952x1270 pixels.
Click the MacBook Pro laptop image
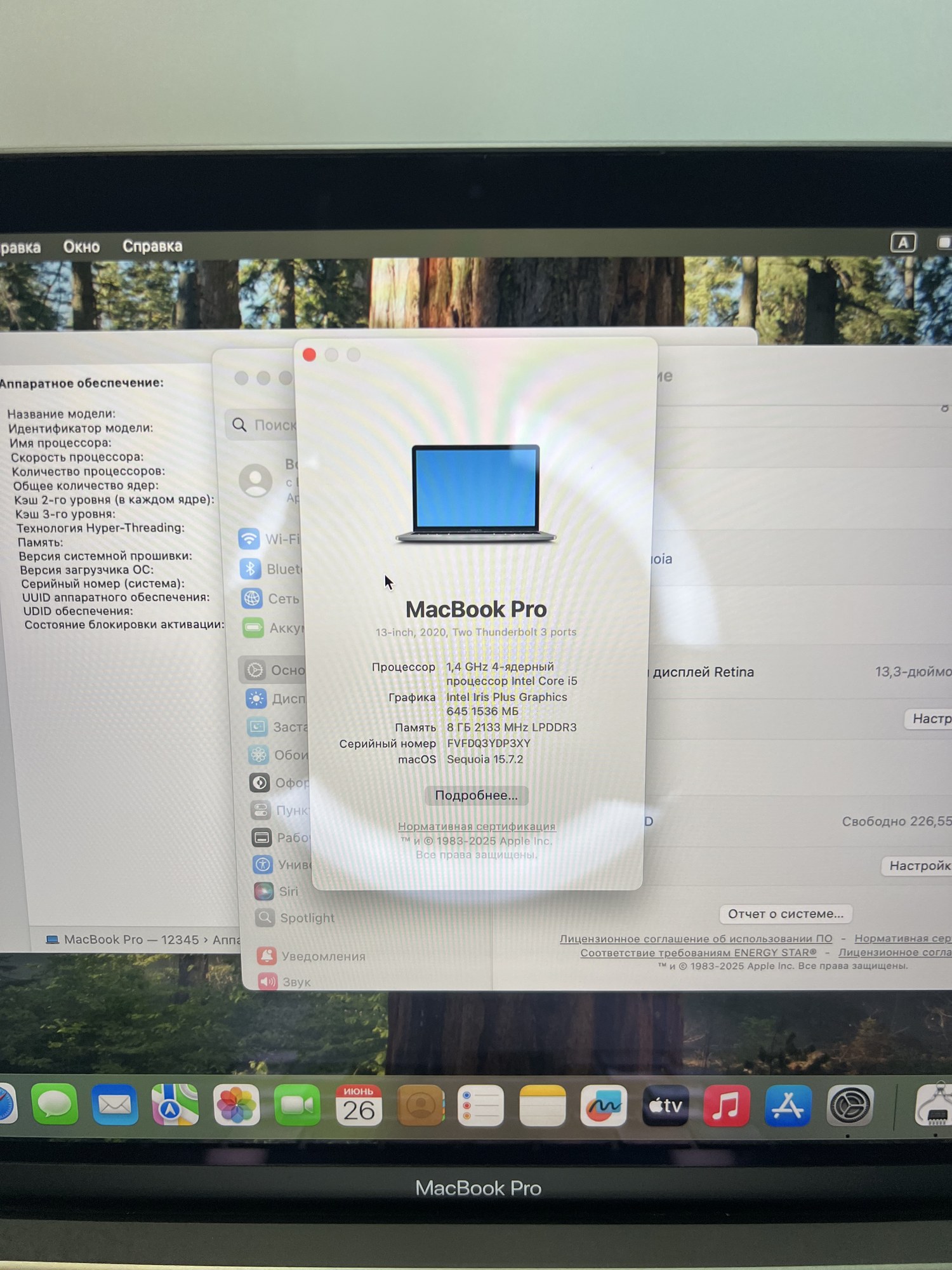476,493
